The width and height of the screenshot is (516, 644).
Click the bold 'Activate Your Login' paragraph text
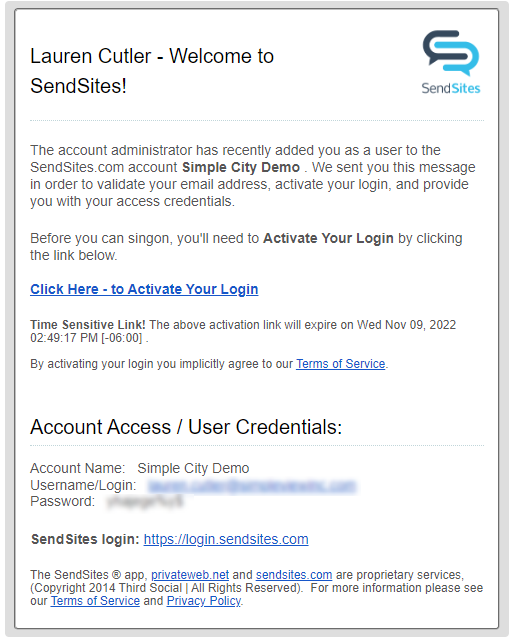pos(328,239)
